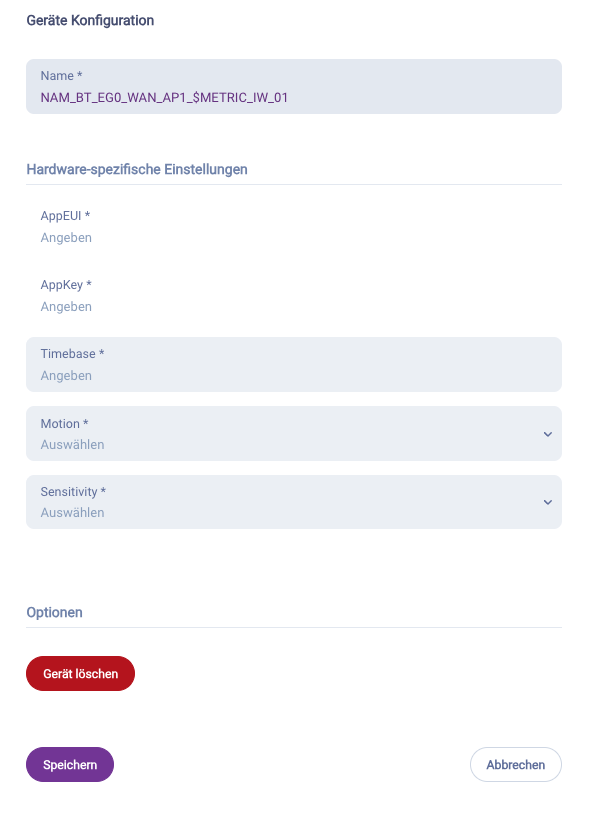The image size is (601, 828).
Task: Expand the Sensitivity Auswählen dropdown
Action: (x=280, y=512)
